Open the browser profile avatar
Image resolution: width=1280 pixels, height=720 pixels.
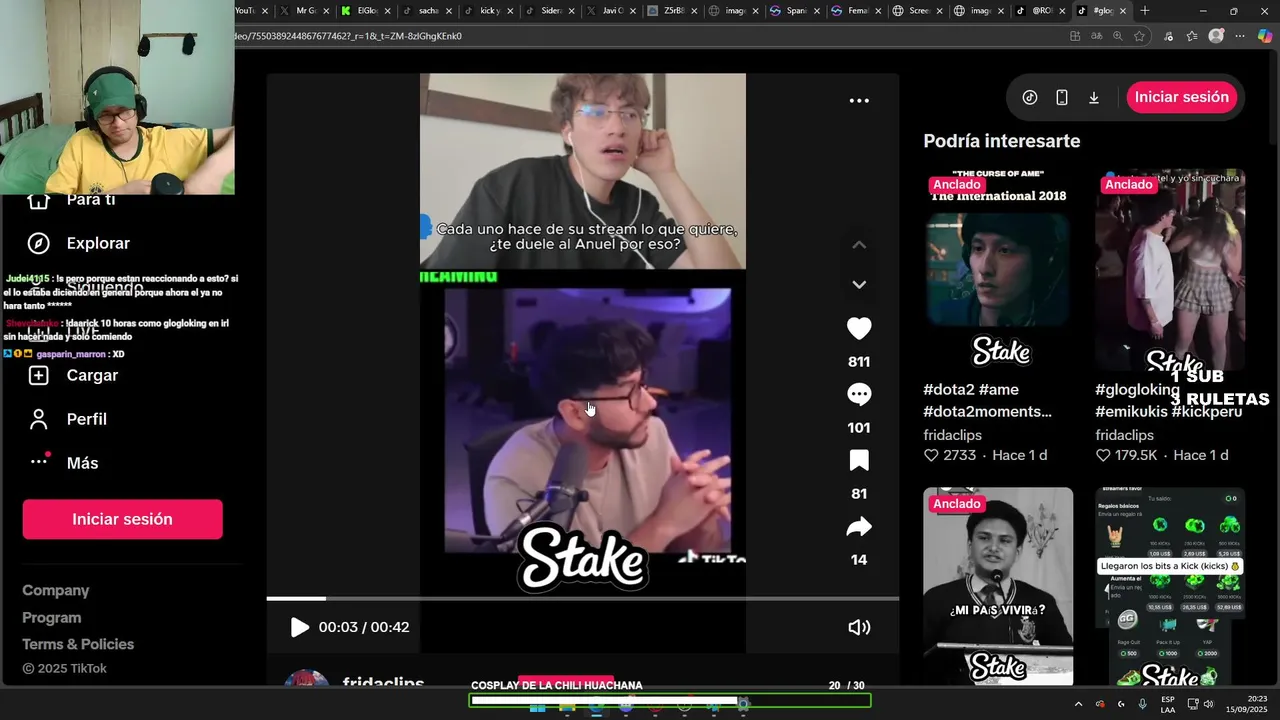pos(1216,36)
